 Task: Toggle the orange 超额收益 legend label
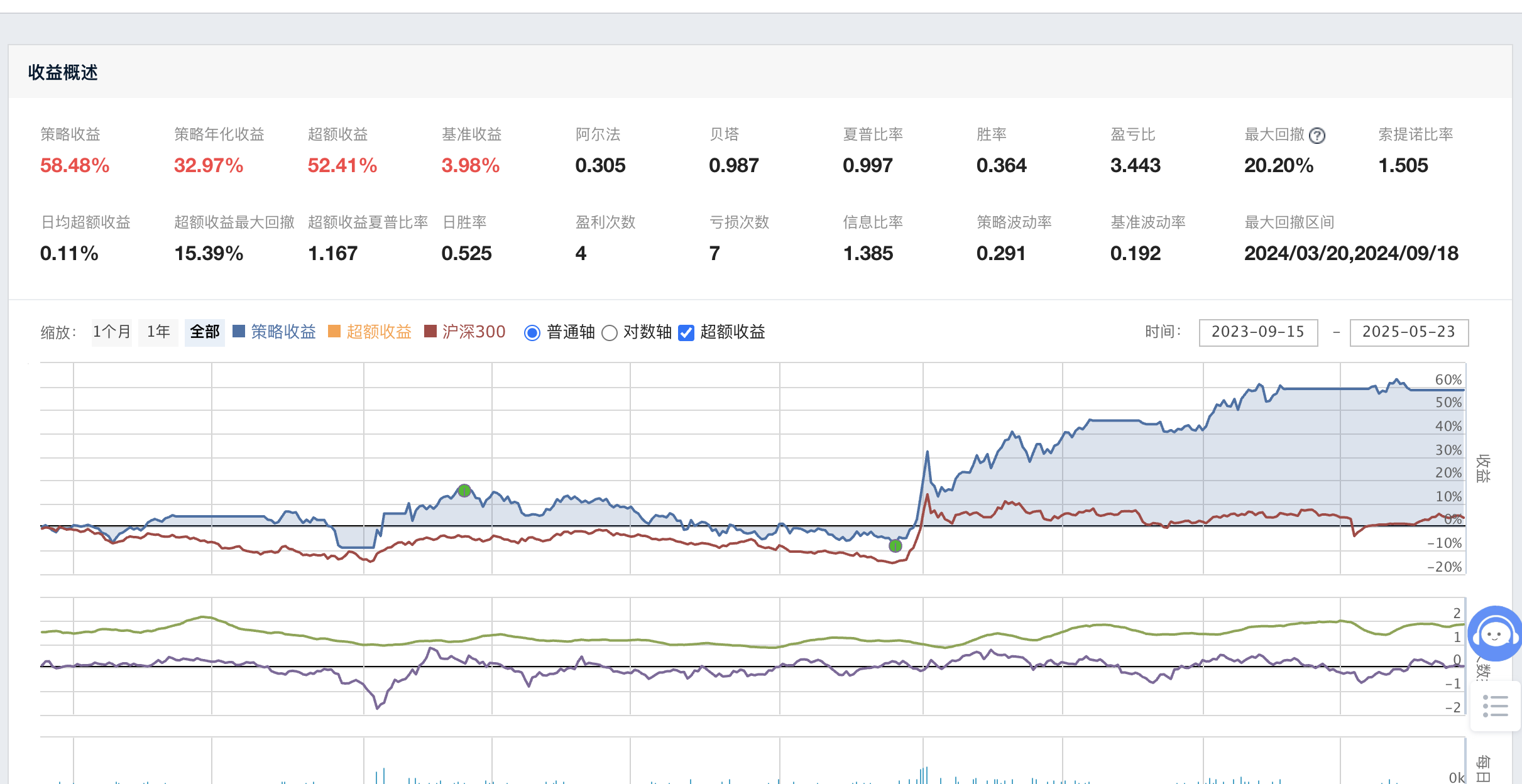[379, 332]
